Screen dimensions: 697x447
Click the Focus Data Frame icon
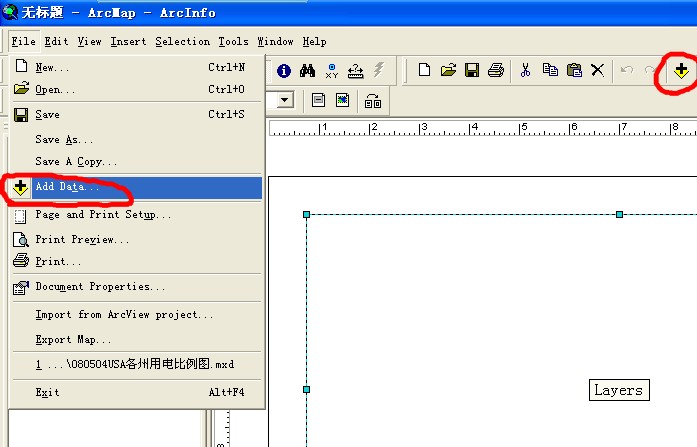[342, 100]
